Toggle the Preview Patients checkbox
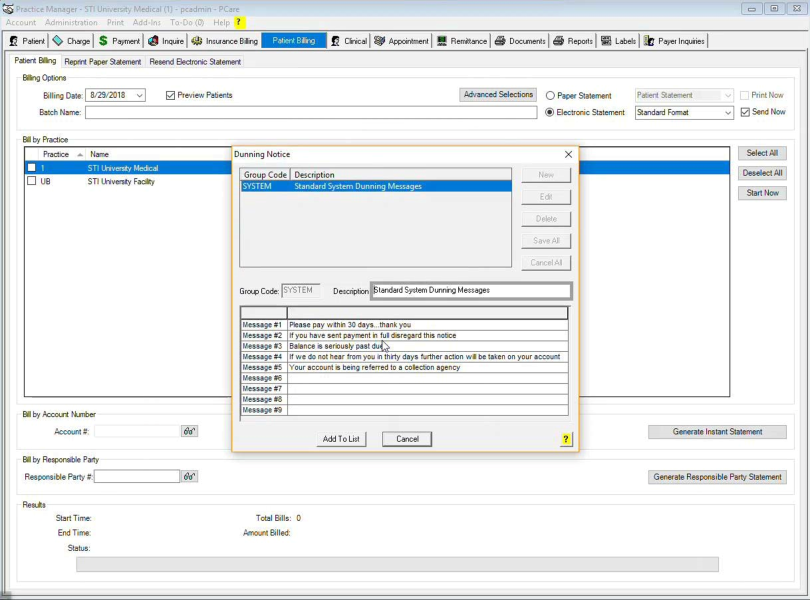This screenshot has width=810, height=600. coord(170,96)
